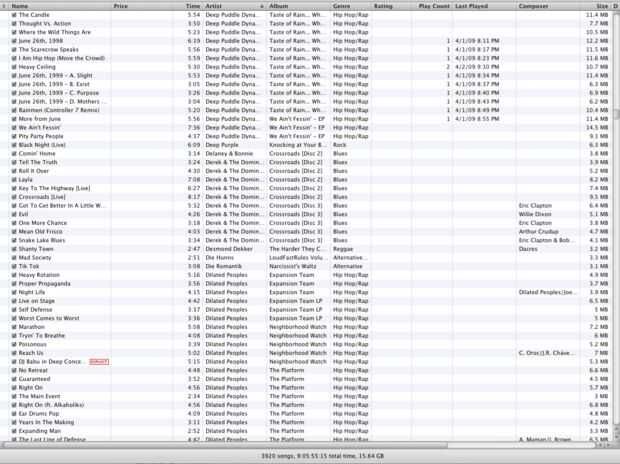
Task: Click the 'Dilated Peoples/Joe...' composer cell
Action: (548, 292)
